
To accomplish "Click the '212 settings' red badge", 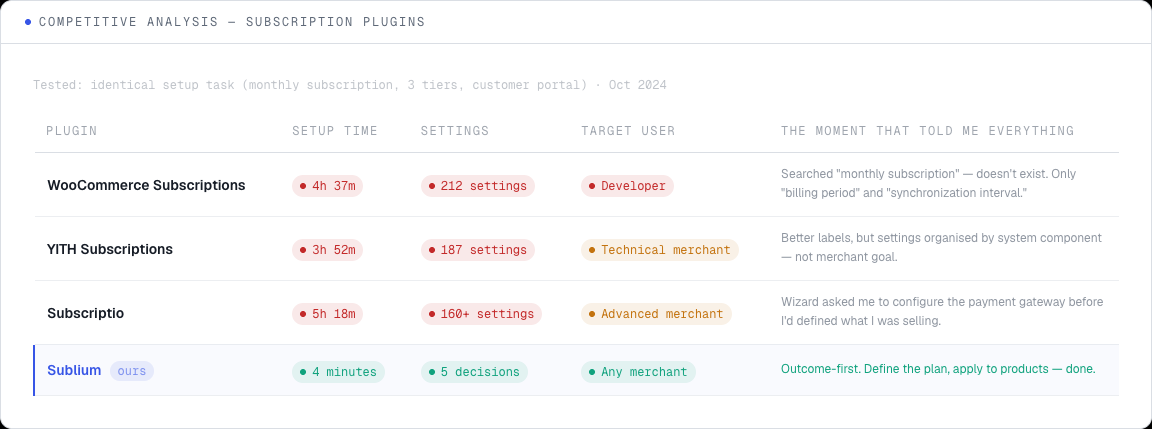I will [477, 186].
